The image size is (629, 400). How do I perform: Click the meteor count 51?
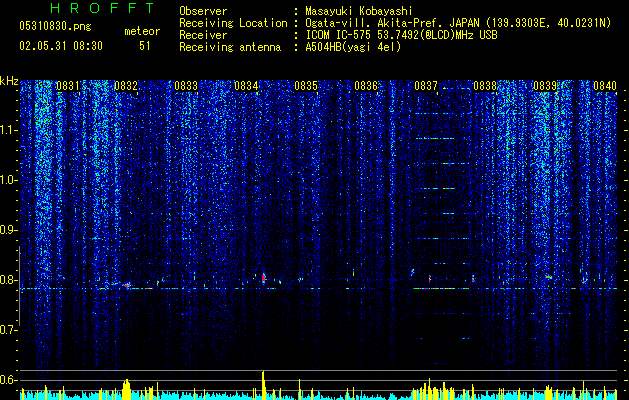click(145, 46)
